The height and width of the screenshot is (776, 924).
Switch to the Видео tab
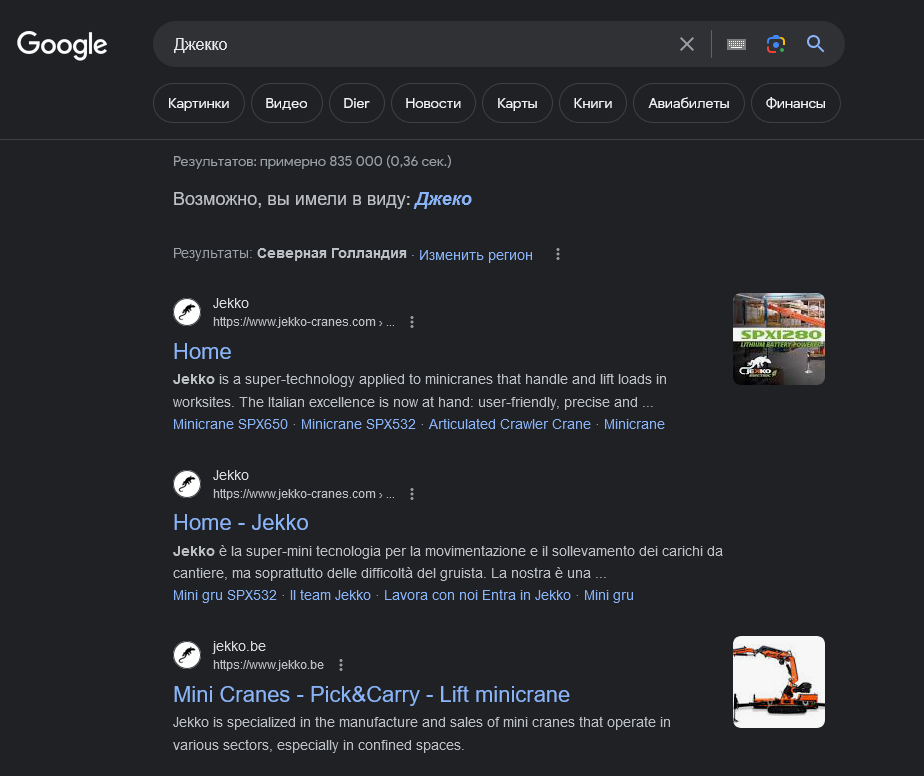286,103
